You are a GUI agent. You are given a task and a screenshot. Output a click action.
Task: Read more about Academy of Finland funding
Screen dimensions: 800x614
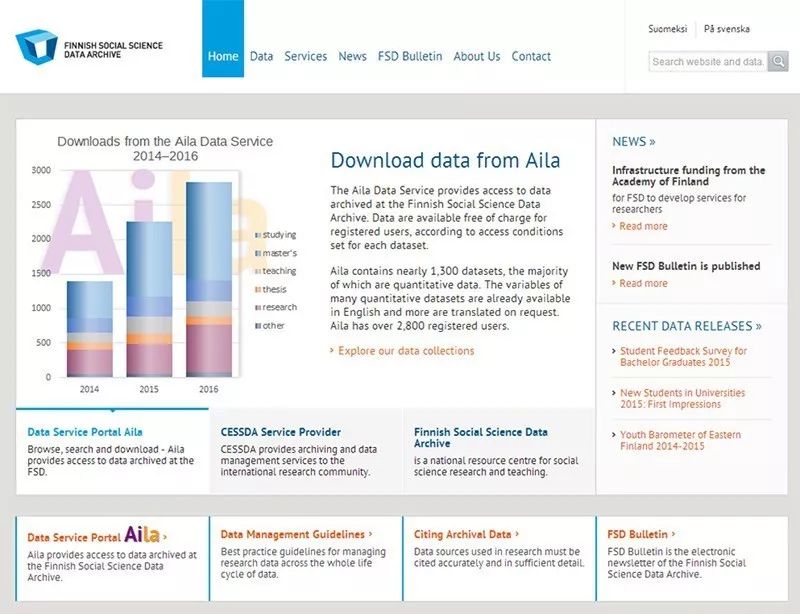click(643, 226)
